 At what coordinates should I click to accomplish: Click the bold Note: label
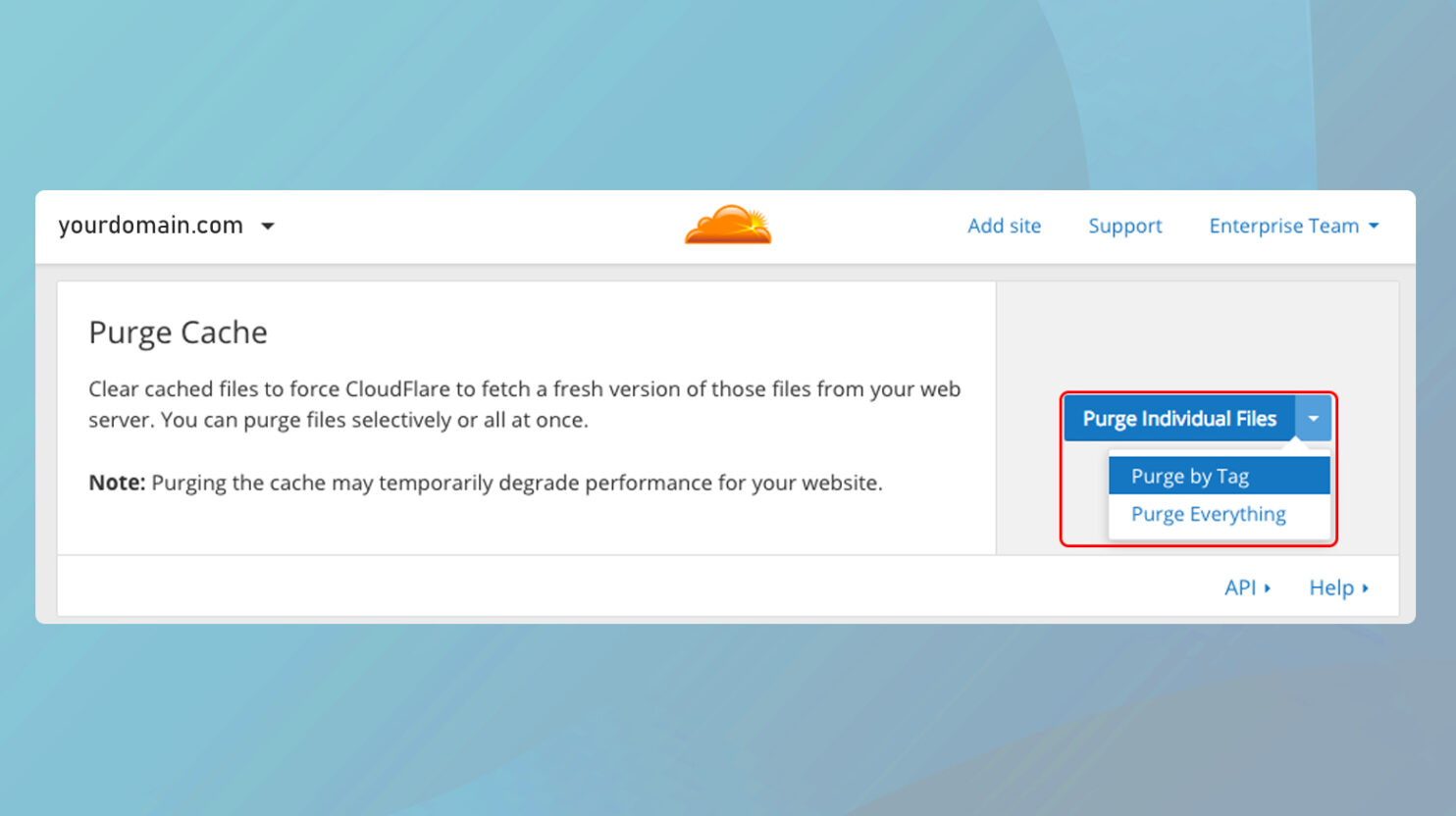(117, 483)
